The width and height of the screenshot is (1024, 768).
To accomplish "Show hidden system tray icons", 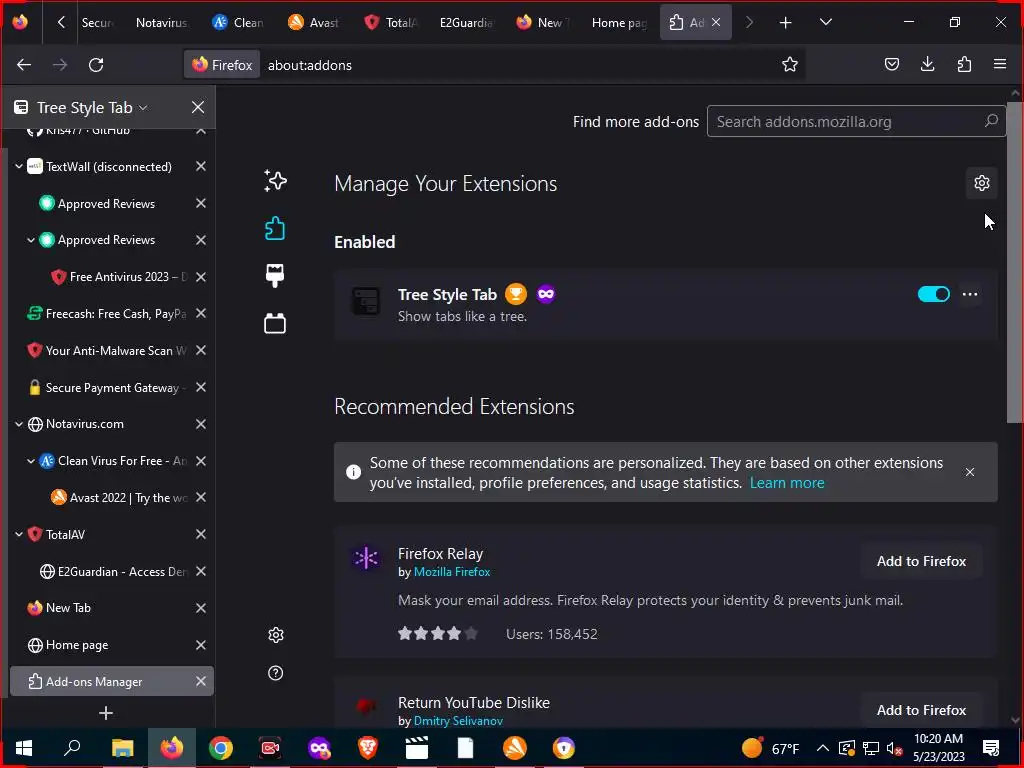I will click(x=823, y=748).
